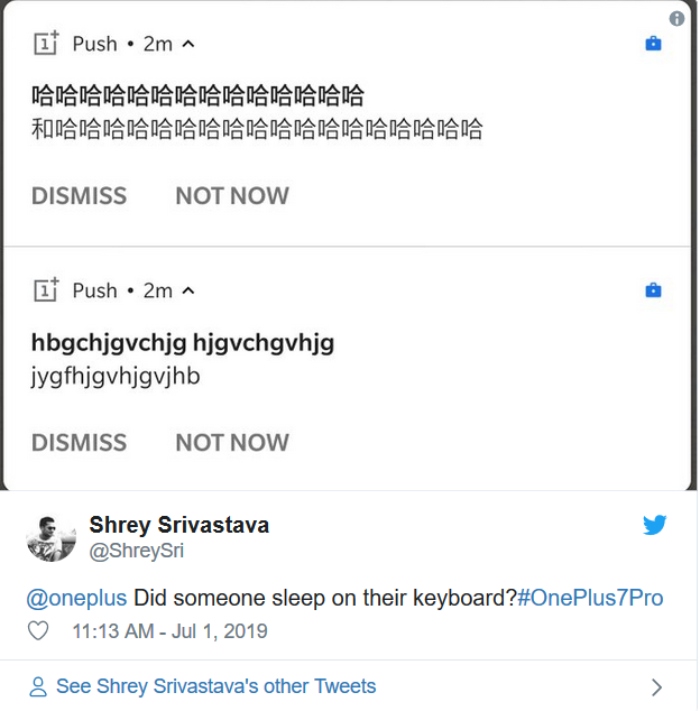Click the Twitter bird logo
Screen dimensions: 700x711
655,525
